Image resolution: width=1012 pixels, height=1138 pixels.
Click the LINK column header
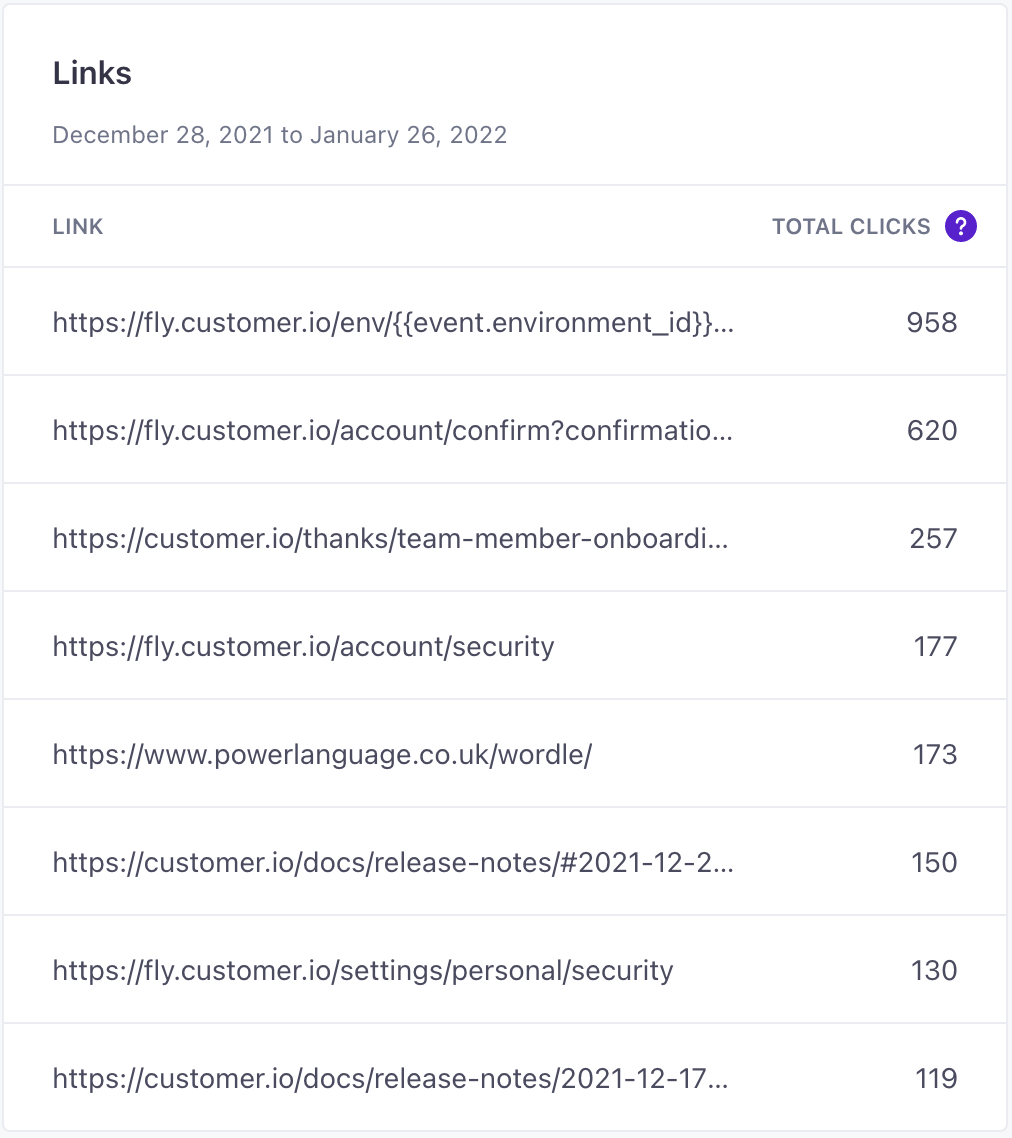pos(78,227)
